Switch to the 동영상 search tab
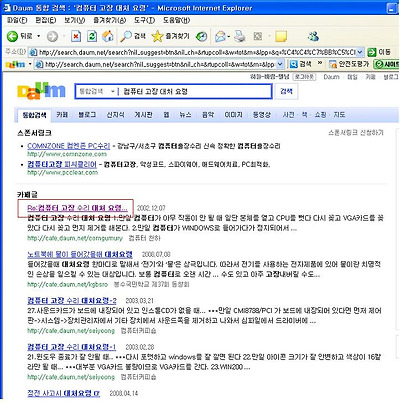Image resolution: width=400 pixels, height=403 pixels. pos(262,115)
